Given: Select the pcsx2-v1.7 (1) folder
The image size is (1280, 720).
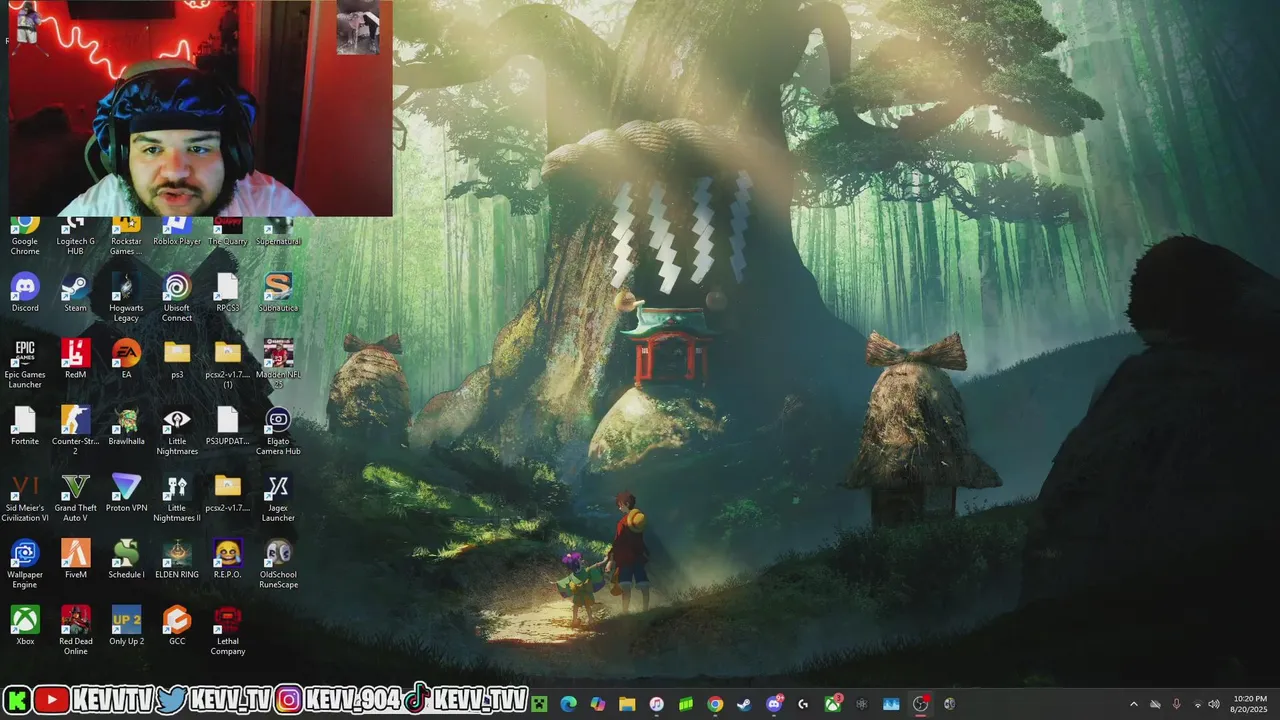Looking at the screenshot, I should pyautogui.click(x=227, y=364).
